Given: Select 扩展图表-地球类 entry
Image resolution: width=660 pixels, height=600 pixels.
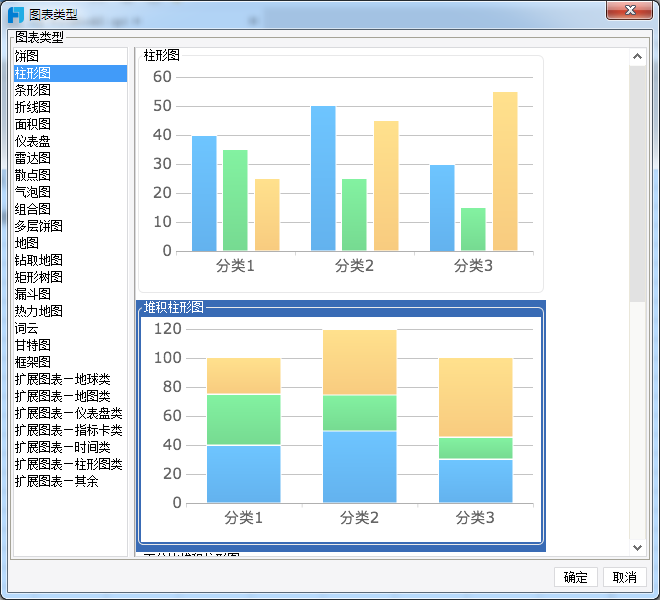Looking at the screenshot, I should tap(70, 379).
